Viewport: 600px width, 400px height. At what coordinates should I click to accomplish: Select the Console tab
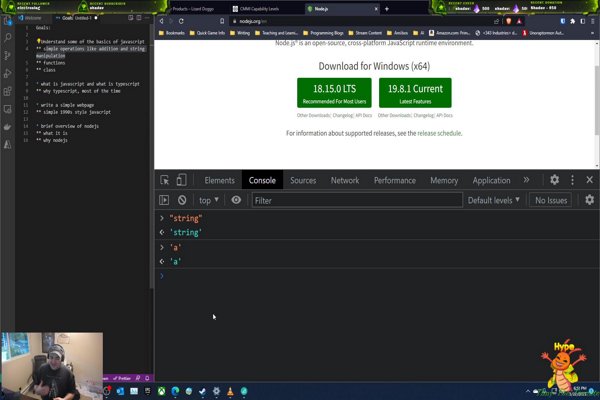click(262, 180)
